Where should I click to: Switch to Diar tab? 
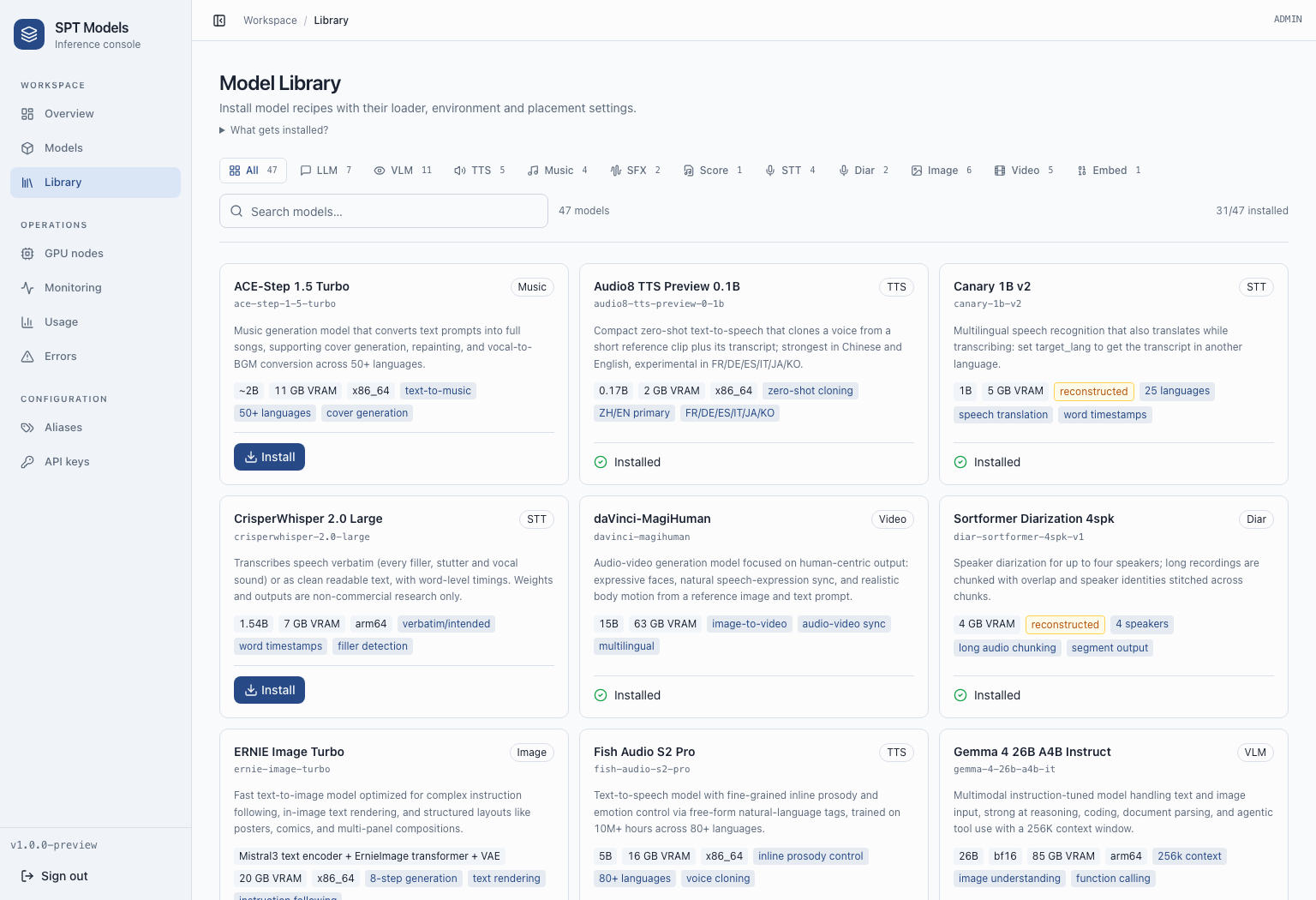tap(864, 171)
